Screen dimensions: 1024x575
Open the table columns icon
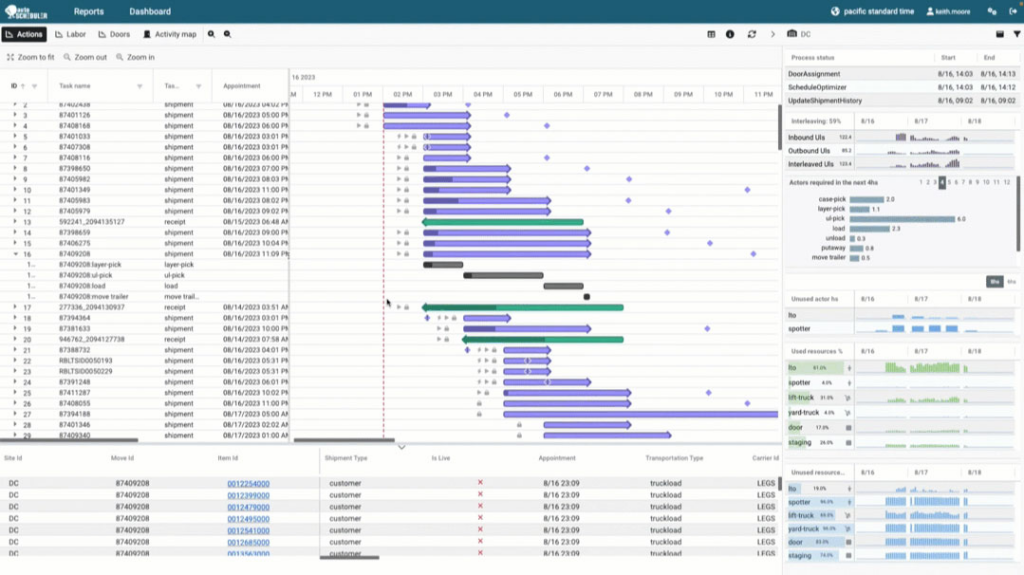(711, 34)
